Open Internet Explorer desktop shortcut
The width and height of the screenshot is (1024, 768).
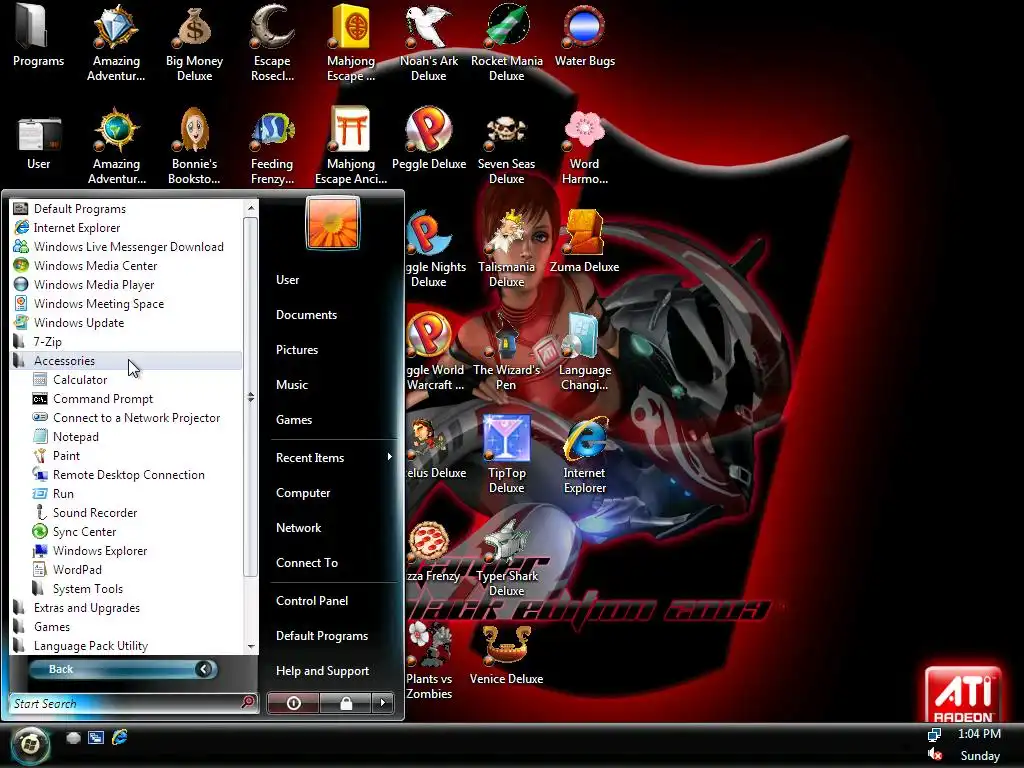[x=584, y=455]
